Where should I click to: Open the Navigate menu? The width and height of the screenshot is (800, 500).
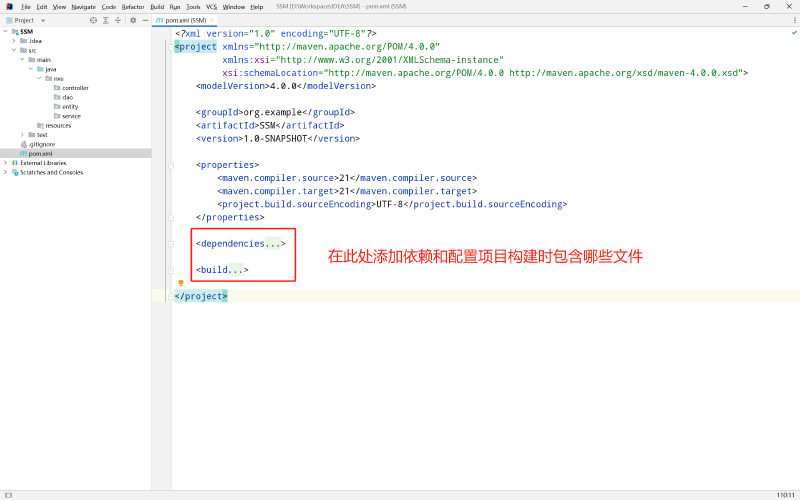point(83,7)
